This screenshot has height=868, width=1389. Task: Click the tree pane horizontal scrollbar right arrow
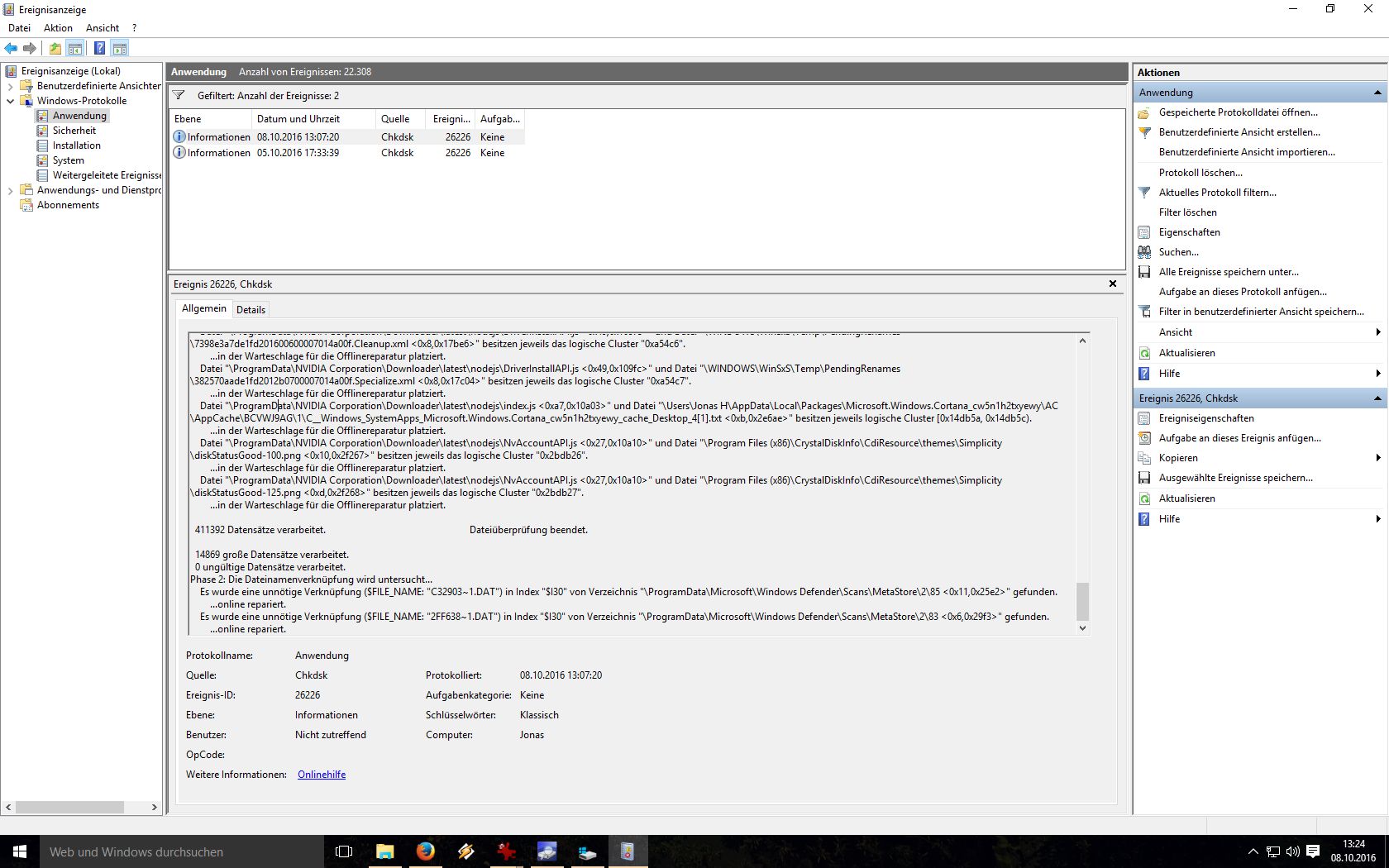tap(154, 807)
